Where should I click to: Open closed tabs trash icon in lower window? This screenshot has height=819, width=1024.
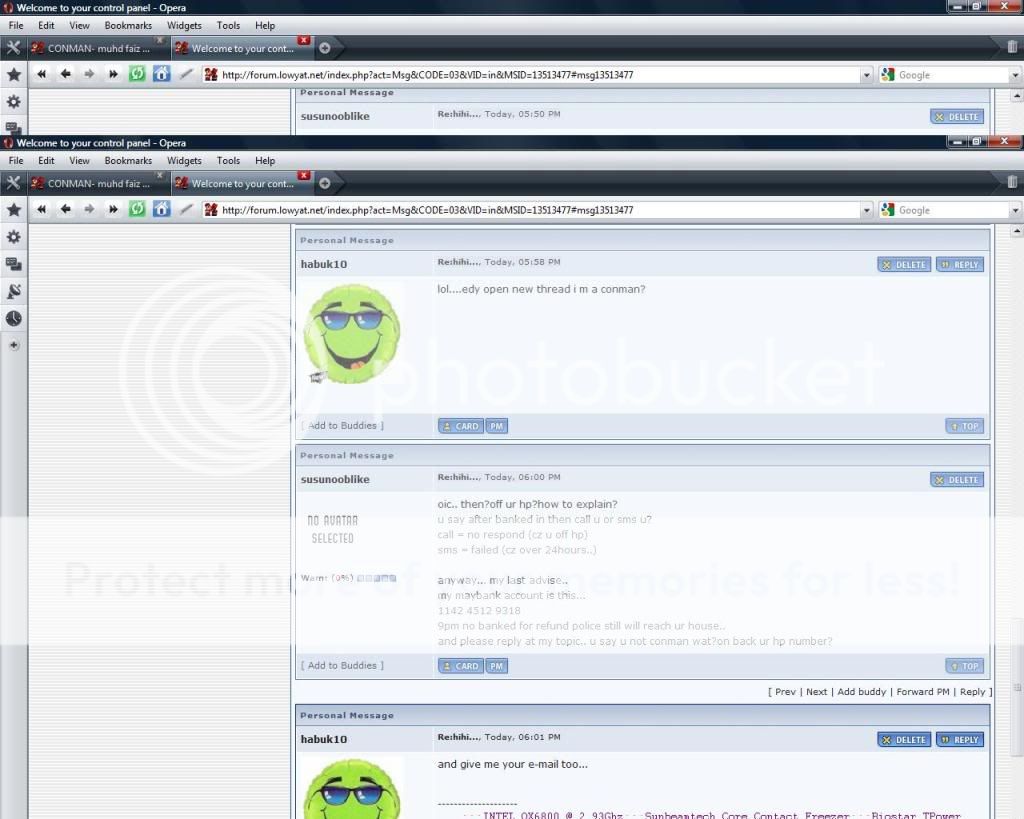1012,183
